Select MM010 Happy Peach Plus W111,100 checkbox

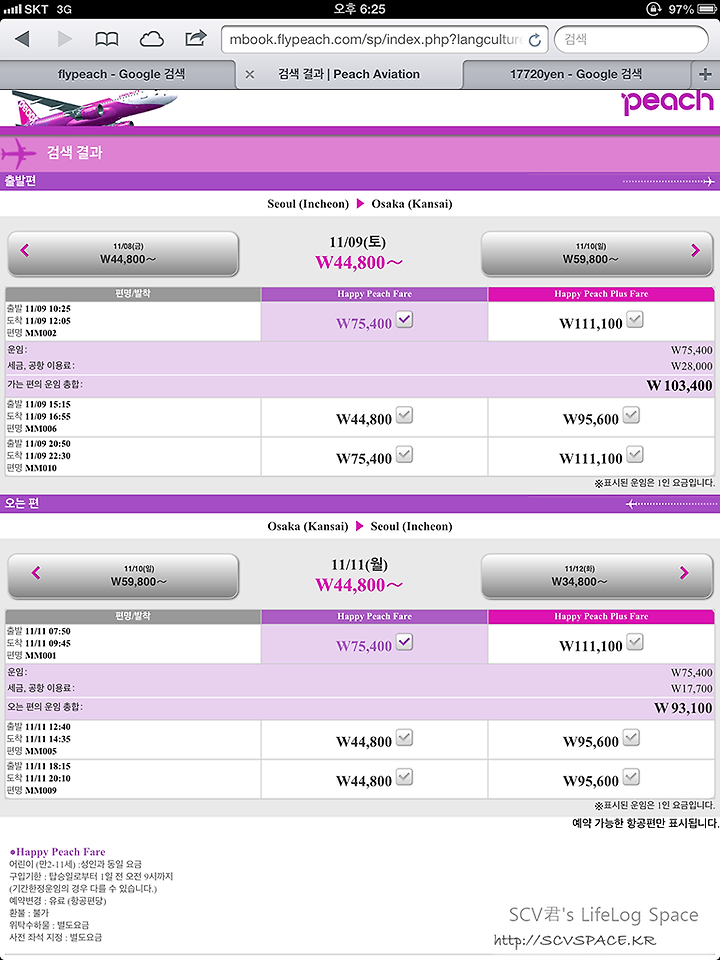coord(635,454)
